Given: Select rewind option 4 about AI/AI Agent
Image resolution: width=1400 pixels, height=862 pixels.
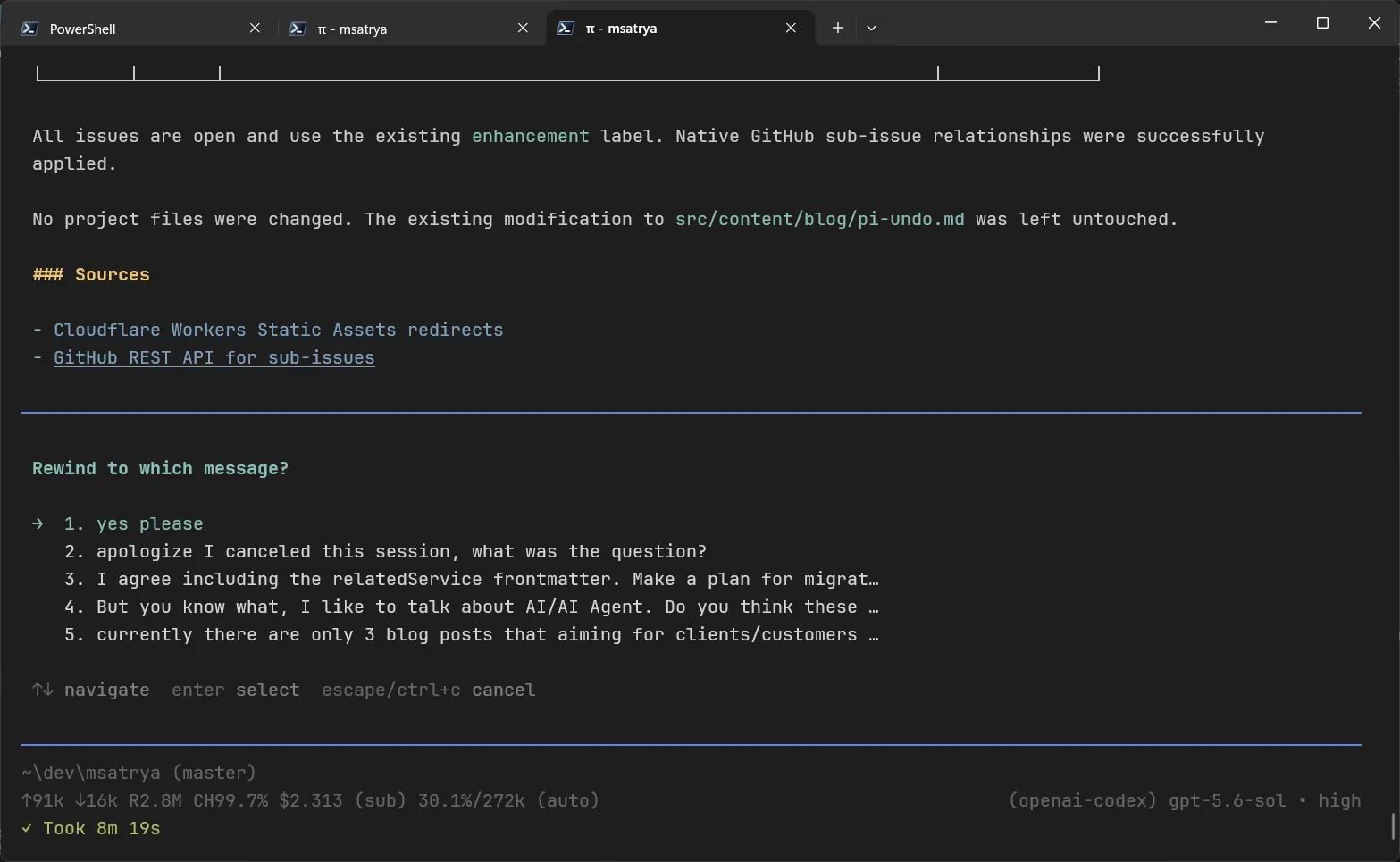Looking at the screenshot, I should pyautogui.click(x=471, y=607).
